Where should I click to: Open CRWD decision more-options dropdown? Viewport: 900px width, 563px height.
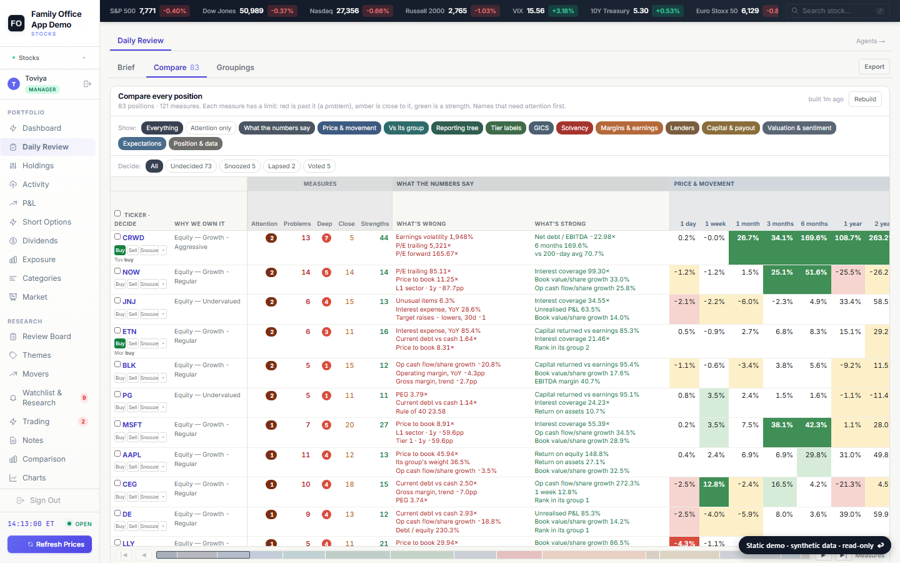coord(164,250)
